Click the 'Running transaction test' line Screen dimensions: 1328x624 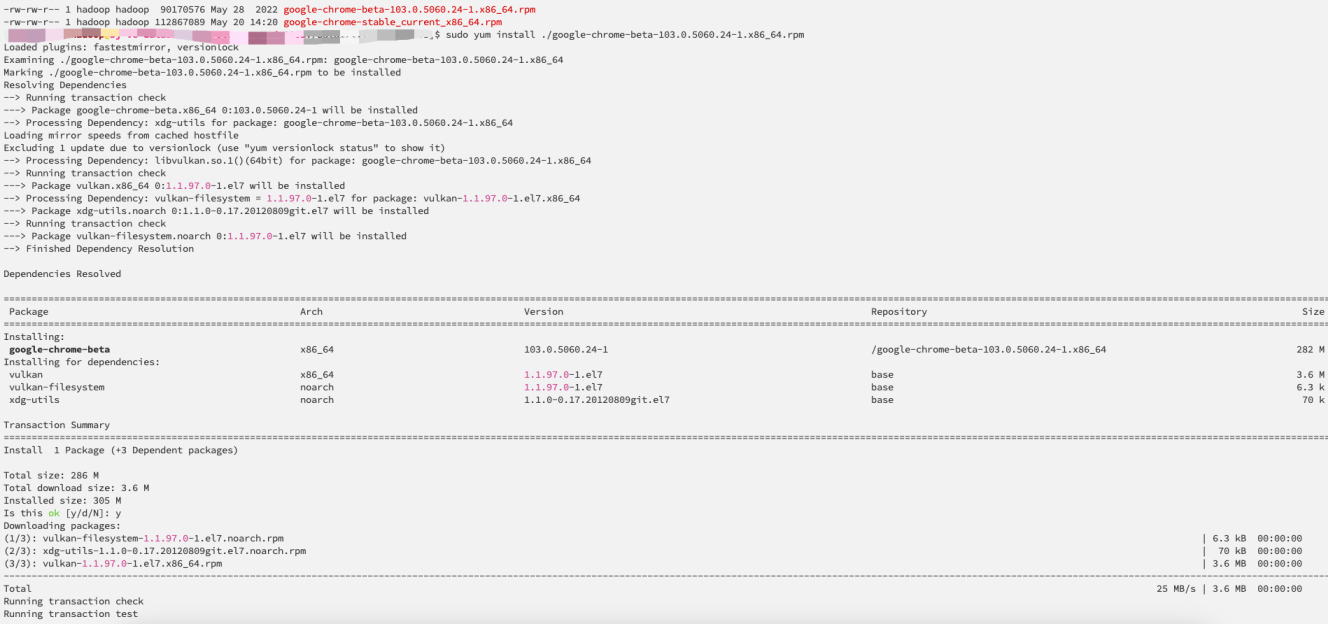pos(71,614)
